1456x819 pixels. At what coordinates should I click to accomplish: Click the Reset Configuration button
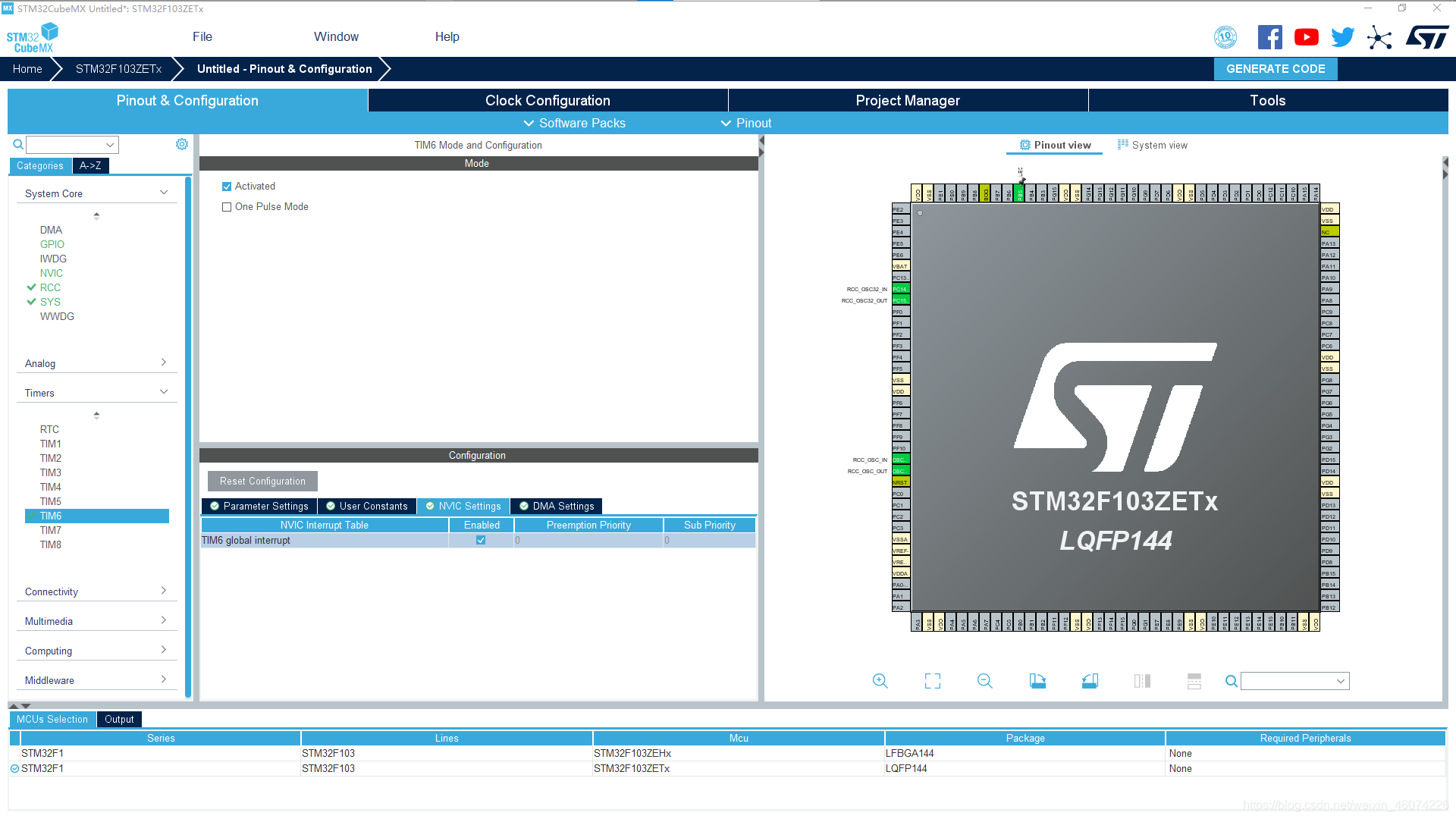tap(262, 482)
